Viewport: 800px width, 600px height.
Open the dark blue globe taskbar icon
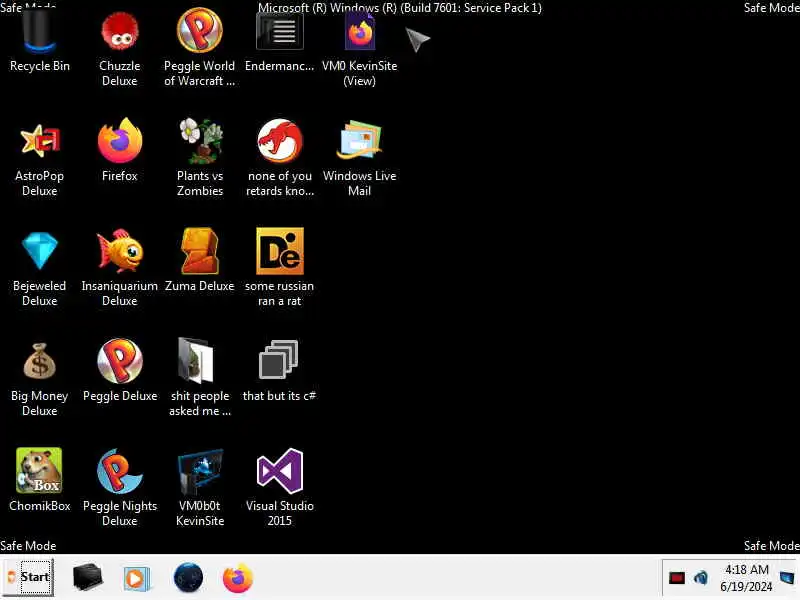pos(188,578)
